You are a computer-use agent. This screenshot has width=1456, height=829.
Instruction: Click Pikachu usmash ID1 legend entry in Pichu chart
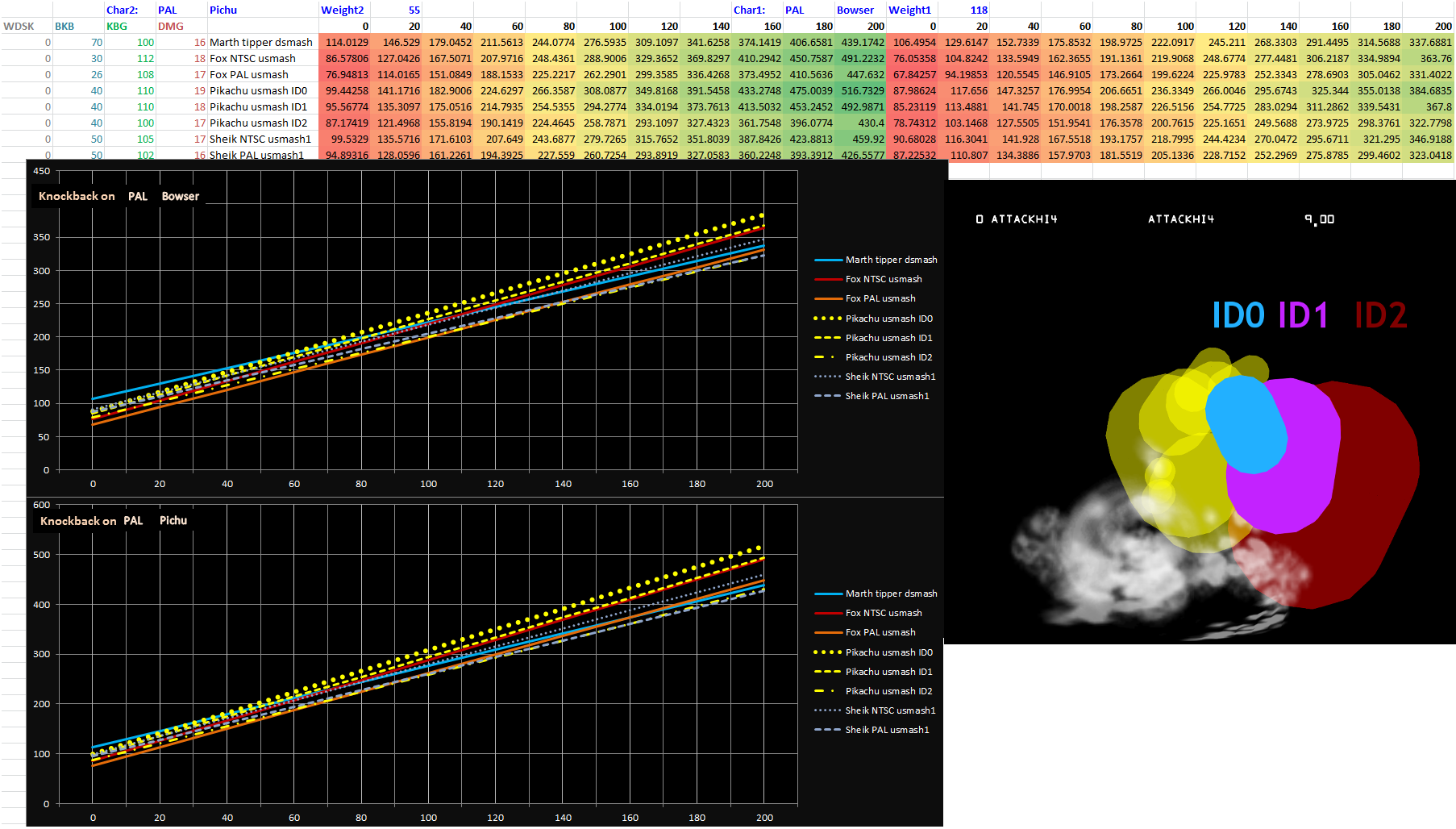(x=873, y=672)
